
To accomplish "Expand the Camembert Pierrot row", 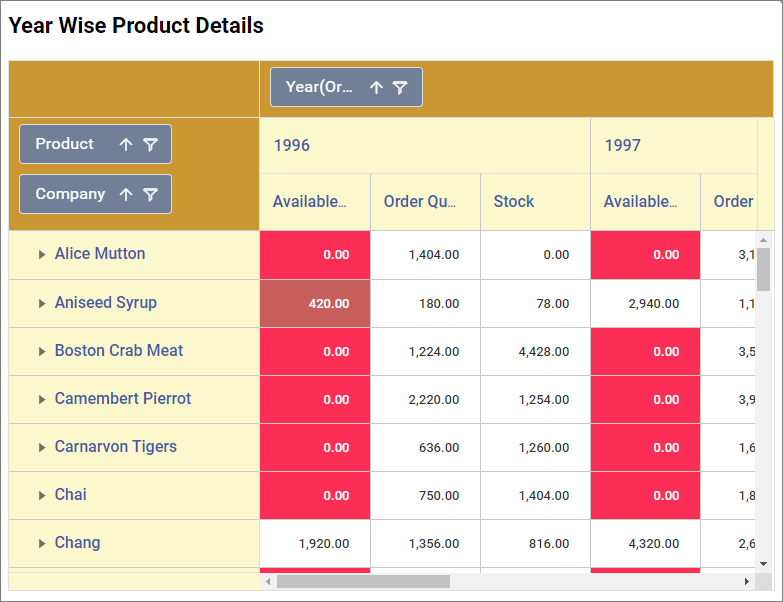I will pos(42,399).
